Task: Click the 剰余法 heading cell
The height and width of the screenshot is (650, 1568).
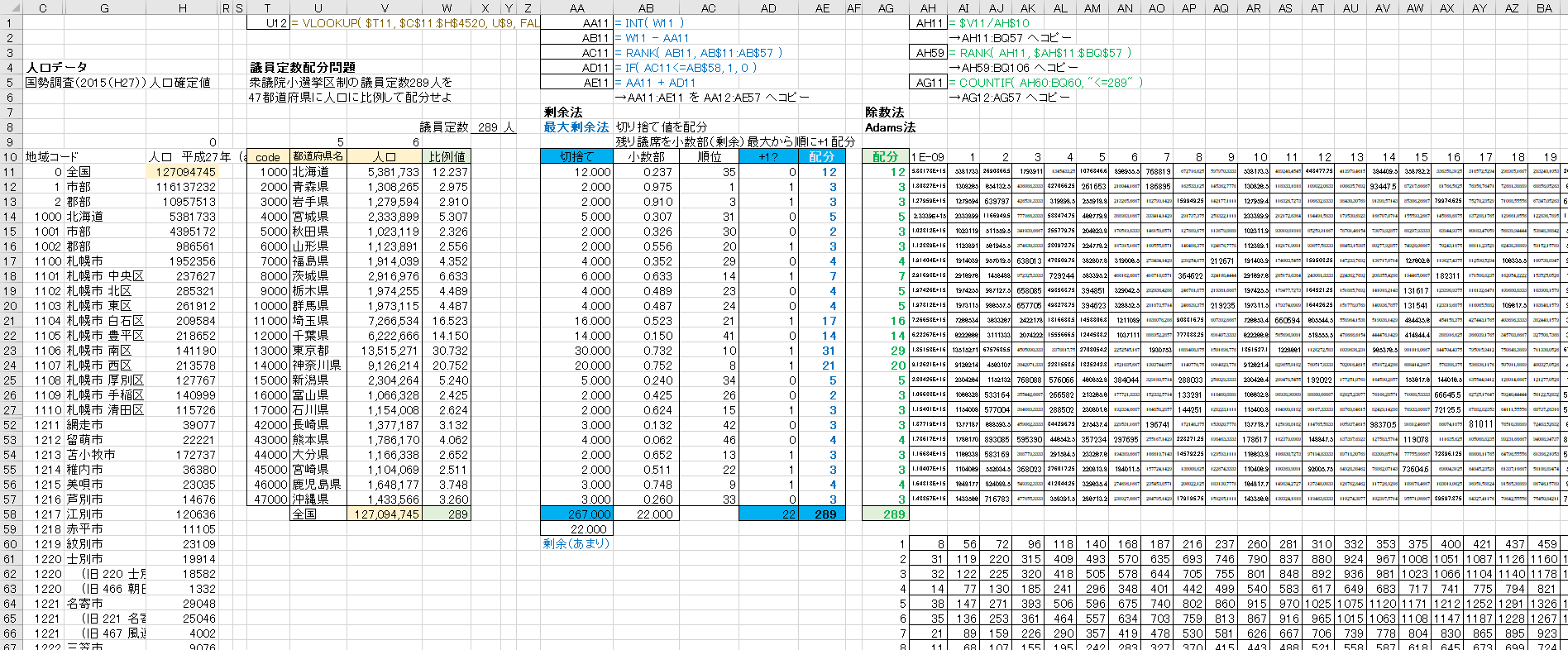Action: 563,112
